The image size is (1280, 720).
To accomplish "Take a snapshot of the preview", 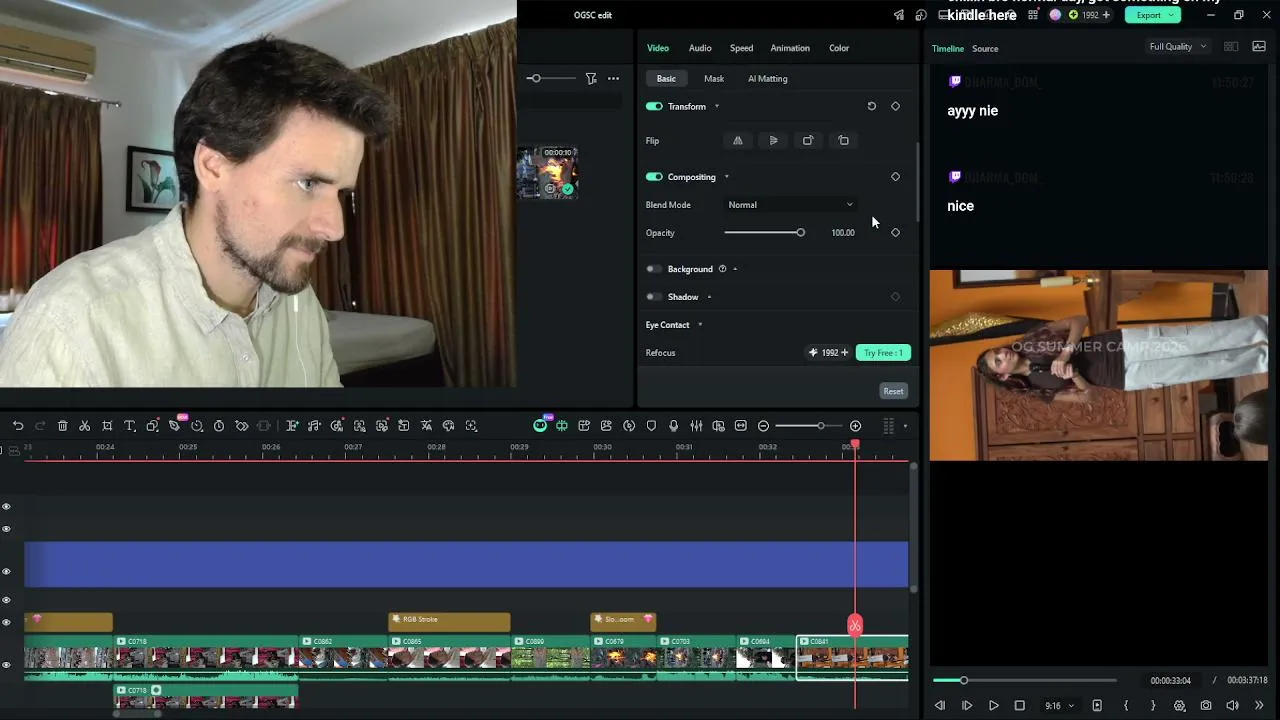I will point(1206,706).
